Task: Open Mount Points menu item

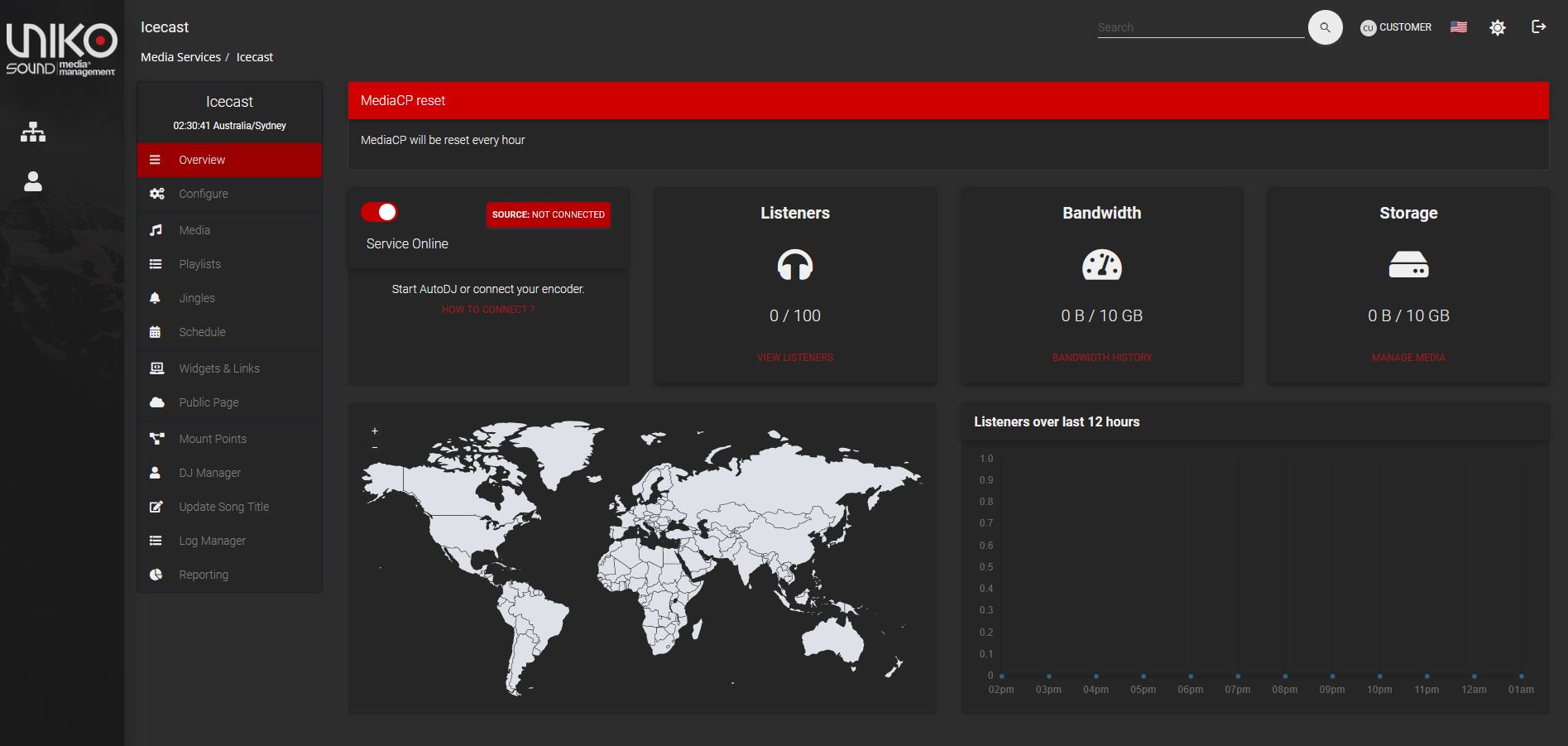Action: pos(229,439)
